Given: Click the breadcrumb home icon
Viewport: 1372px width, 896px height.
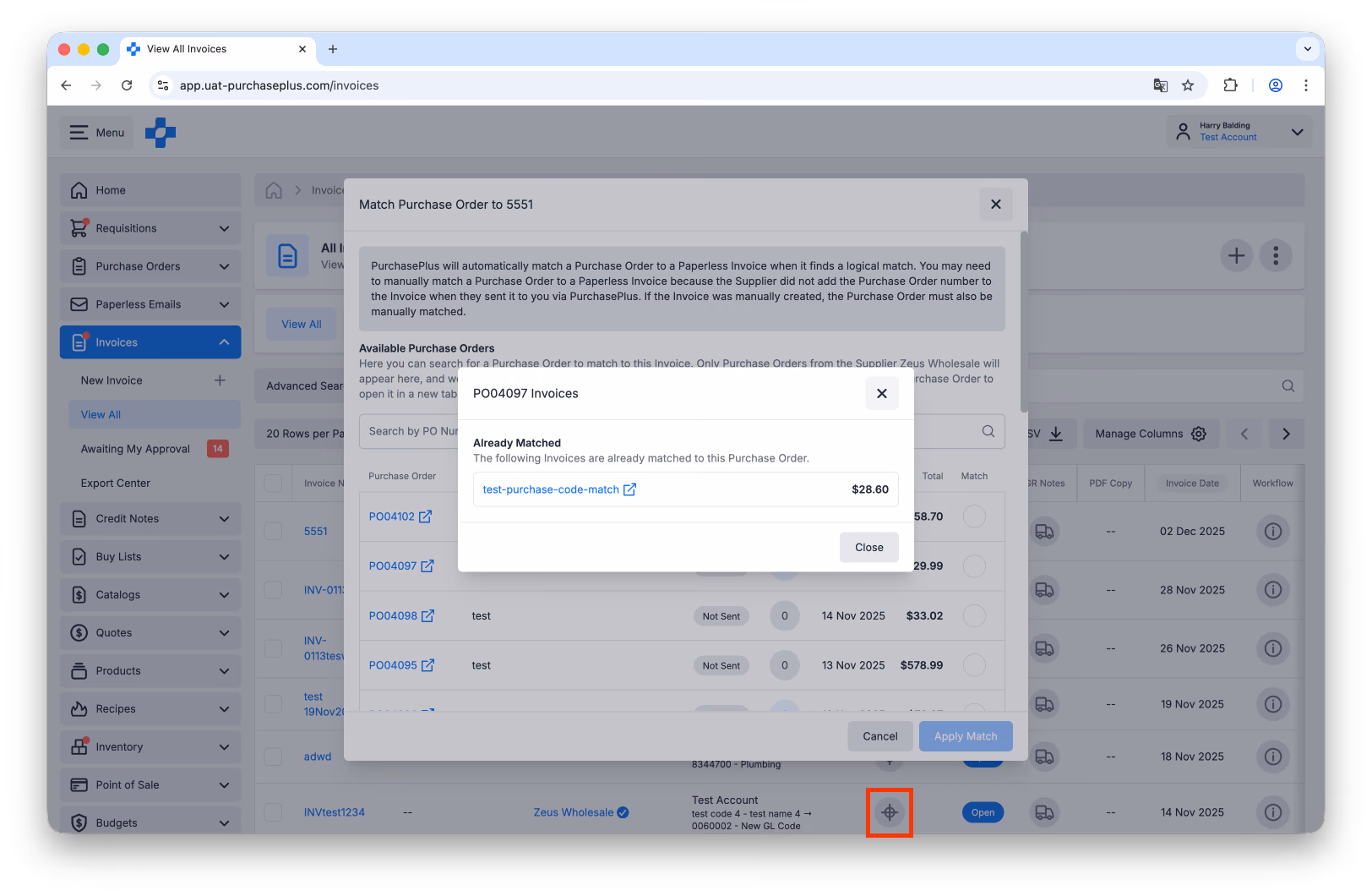Looking at the screenshot, I should pyautogui.click(x=274, y=190).
